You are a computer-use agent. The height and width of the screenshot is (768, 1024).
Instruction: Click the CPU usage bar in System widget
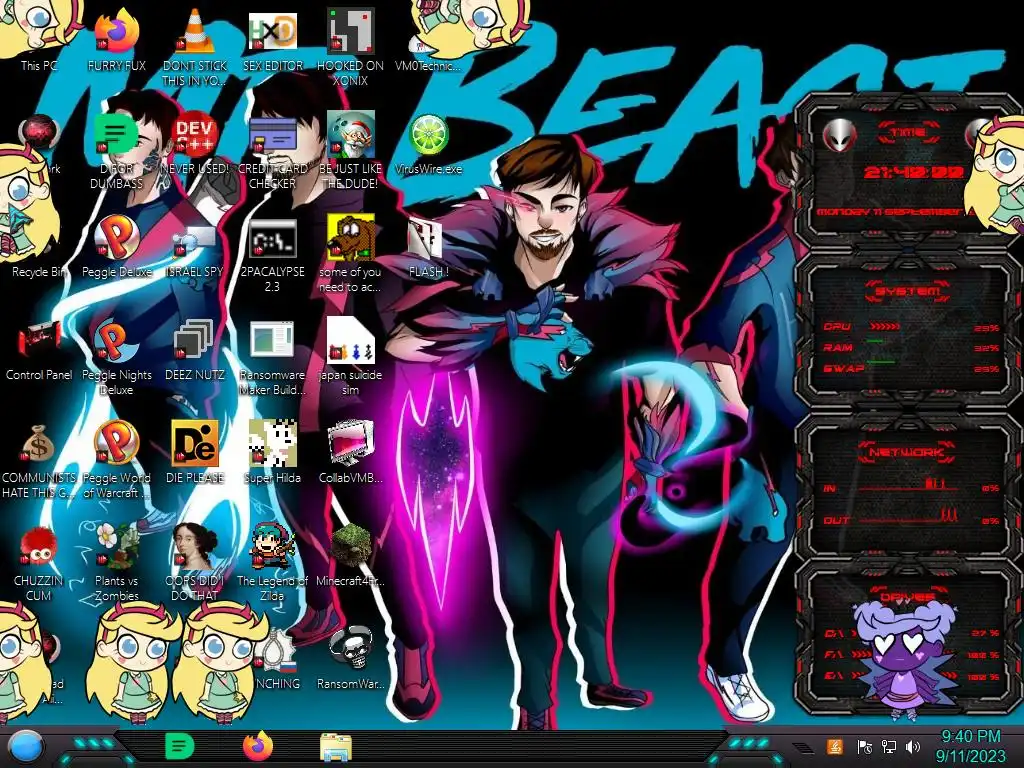885,326
